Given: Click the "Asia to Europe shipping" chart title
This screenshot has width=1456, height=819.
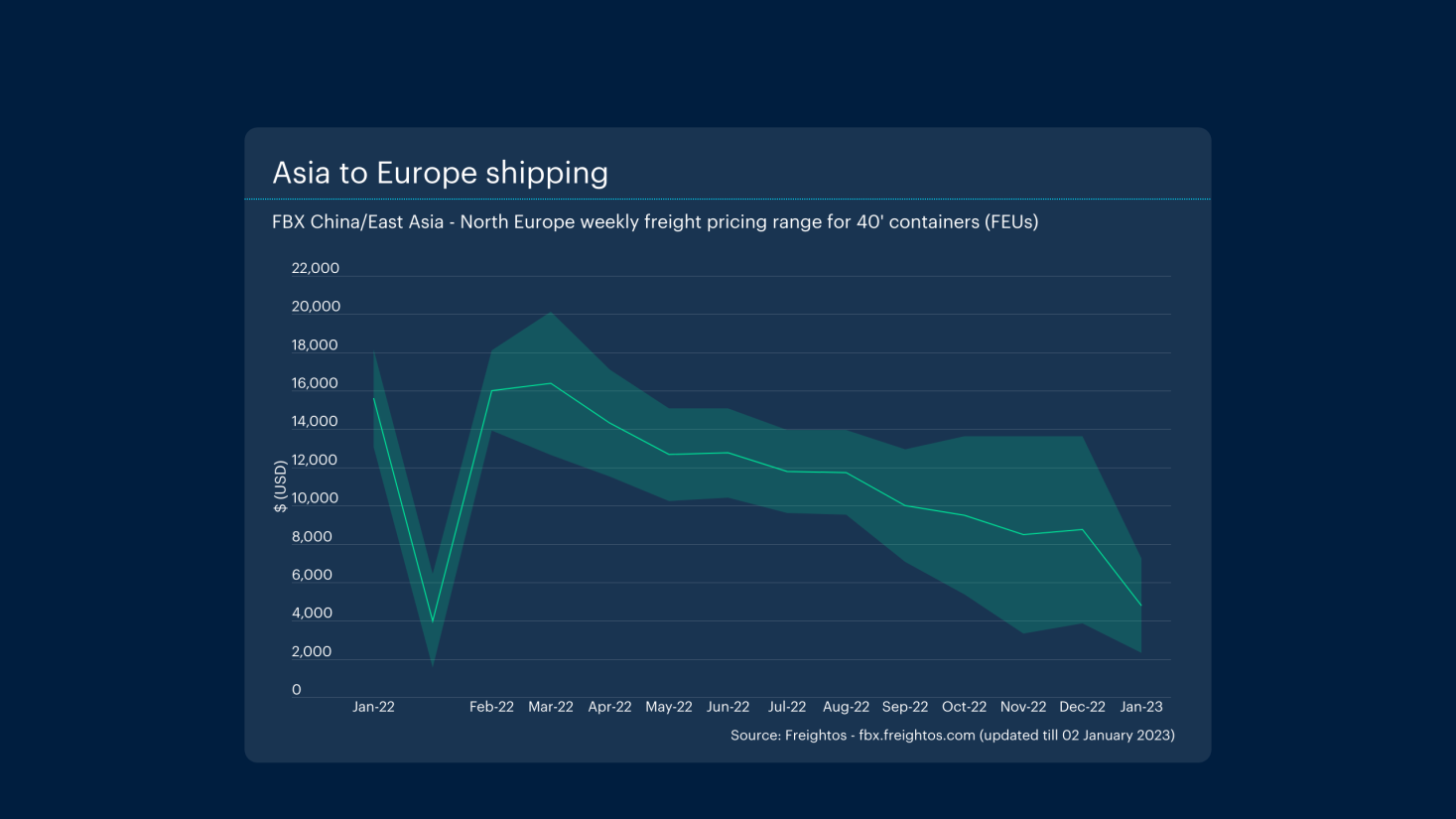Looking at the screenshot, I should pyautogui.click(x=440, y=173).
